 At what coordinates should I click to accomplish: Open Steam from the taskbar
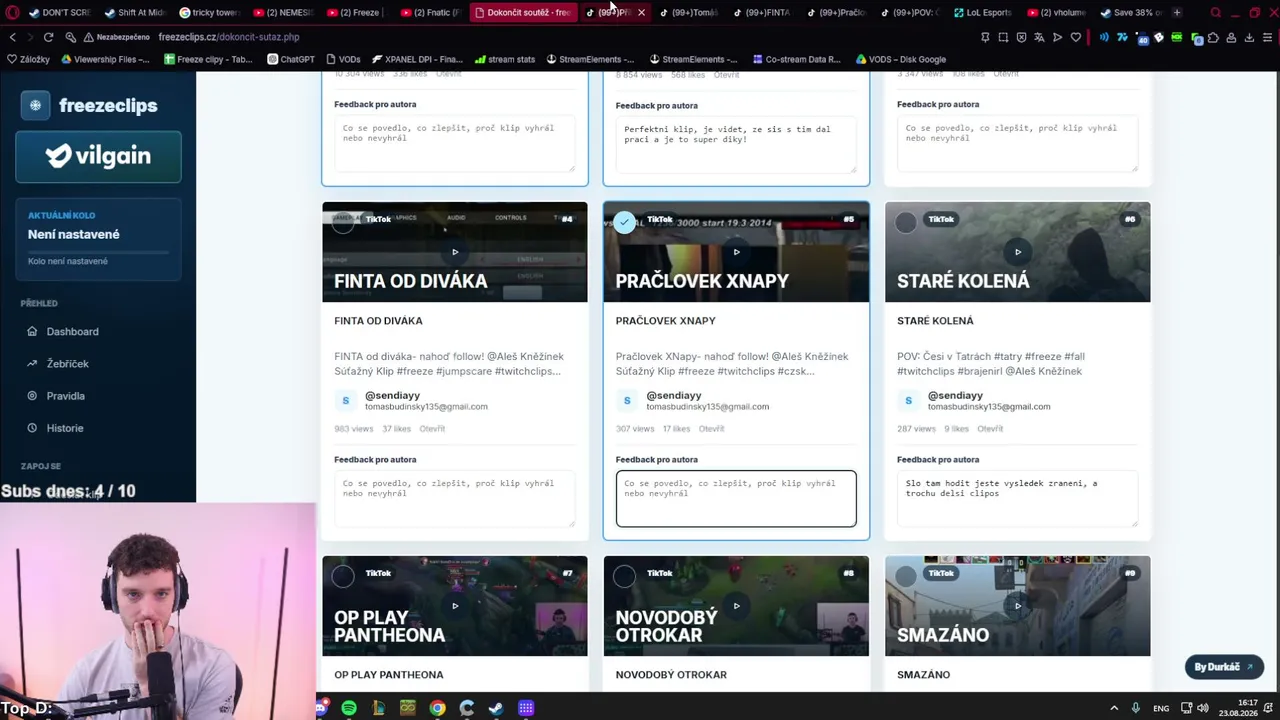[496, 708]
